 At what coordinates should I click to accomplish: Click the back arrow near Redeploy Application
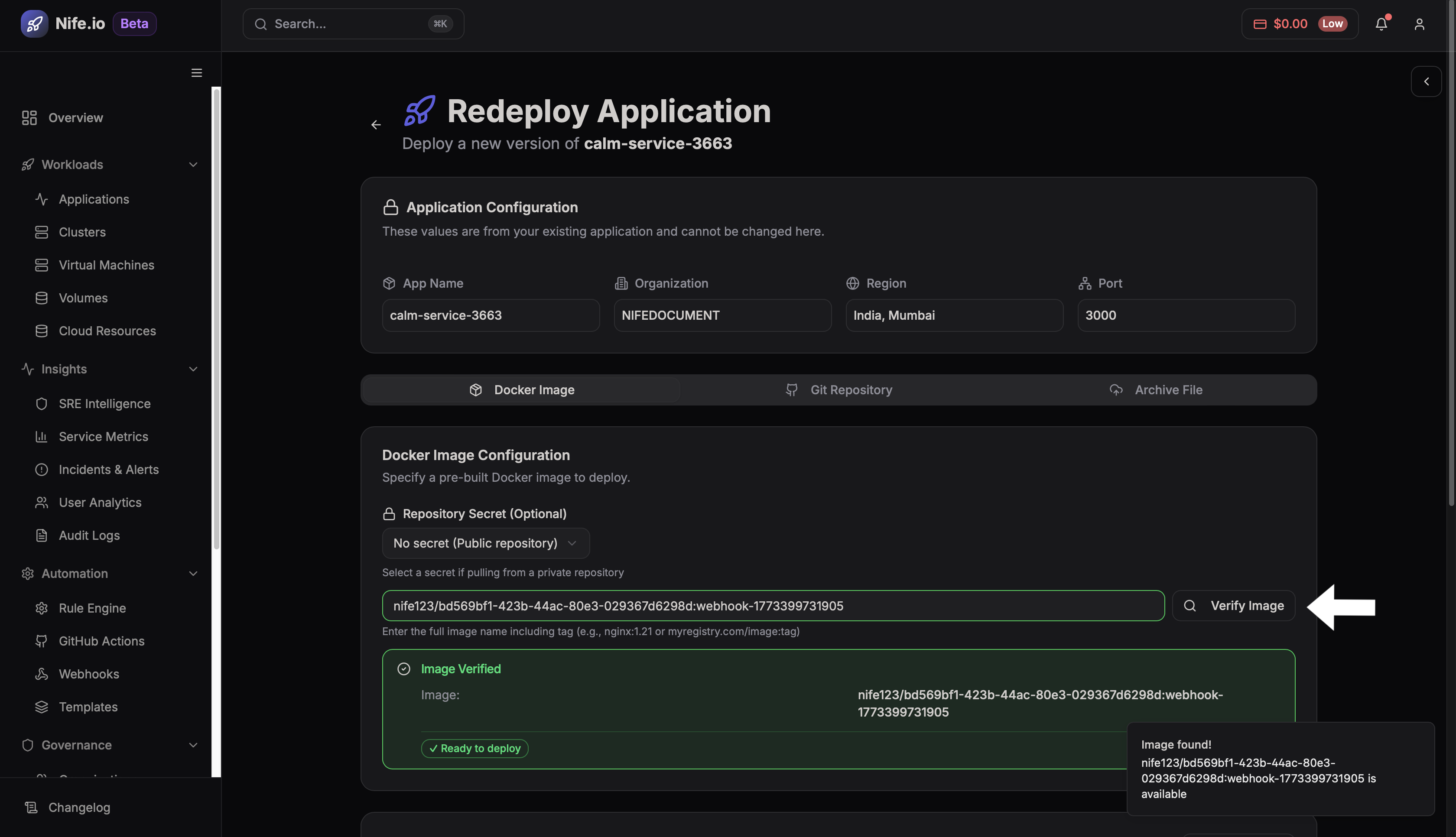pos(376,125)
